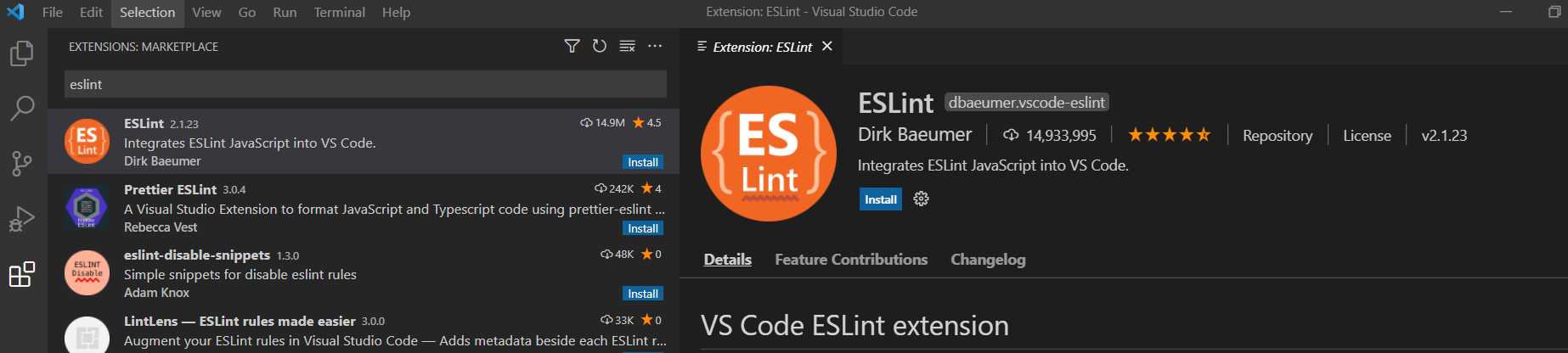The height and width of the screenshot is (353, 1568).
Task: Select Prettier ESLint list entry
Action: 364,207
